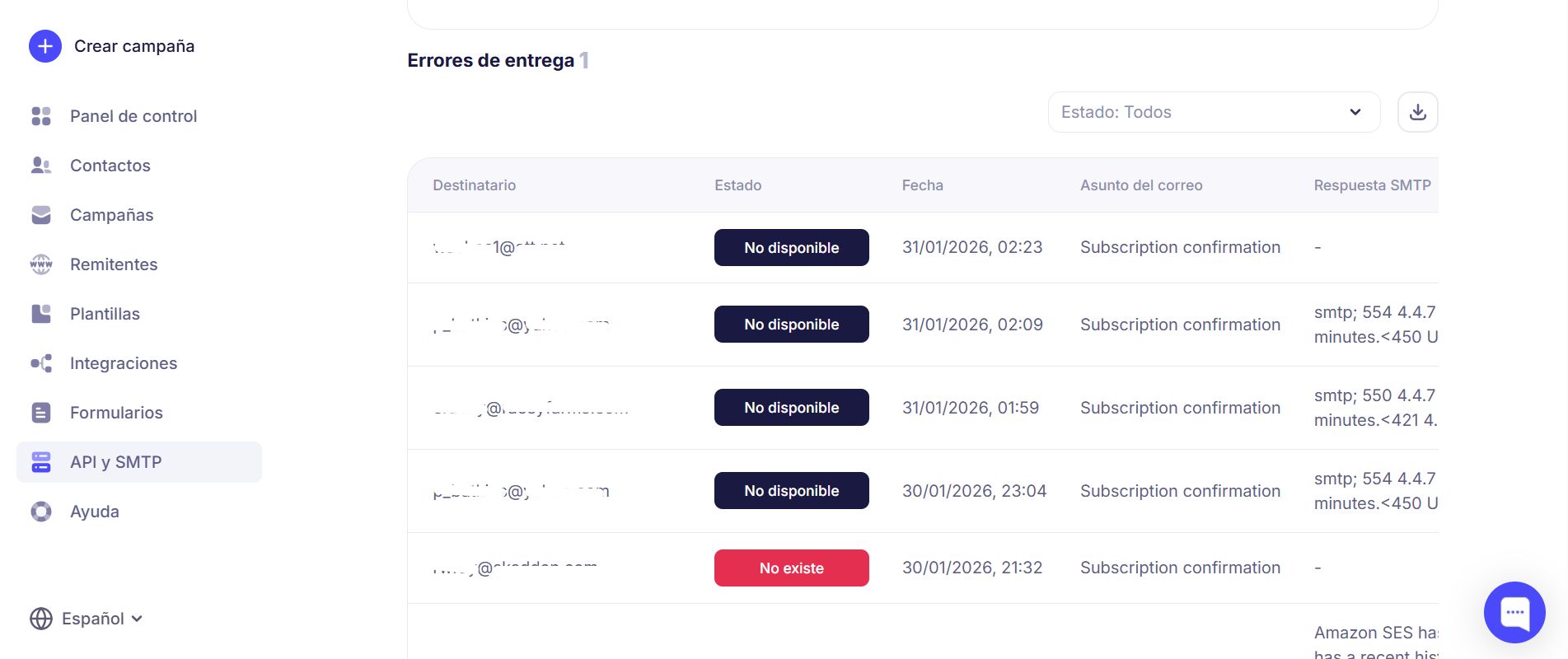
Task: Click the Formularios document icon
Action: pyautogui.click(x=41, y=413)
